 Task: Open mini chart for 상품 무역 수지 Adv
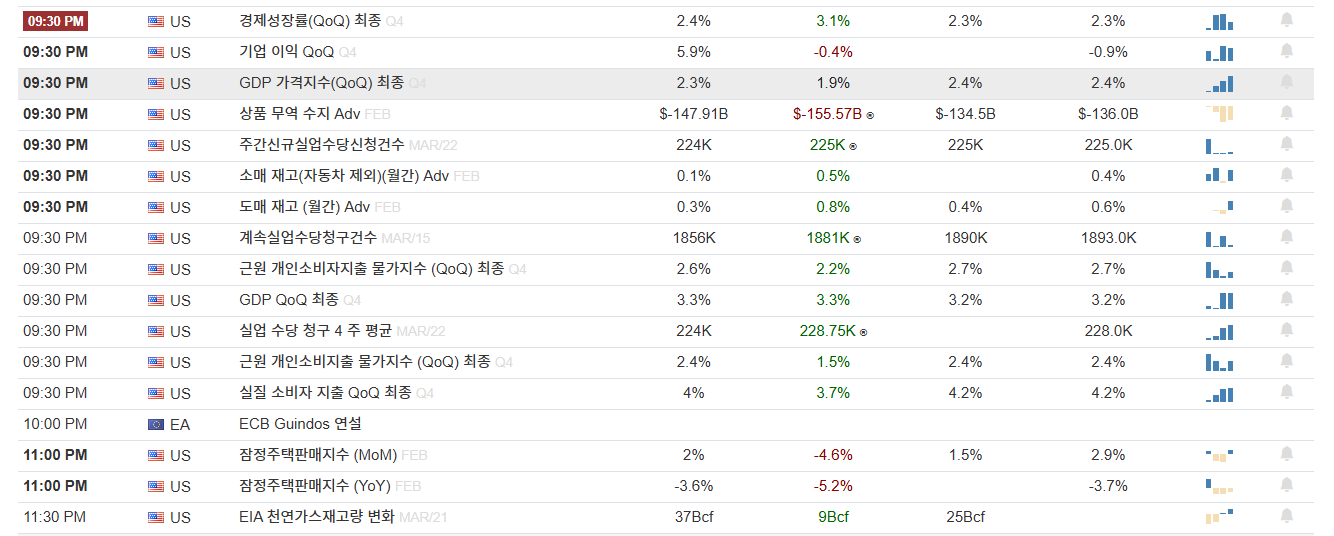(1220, 113)
